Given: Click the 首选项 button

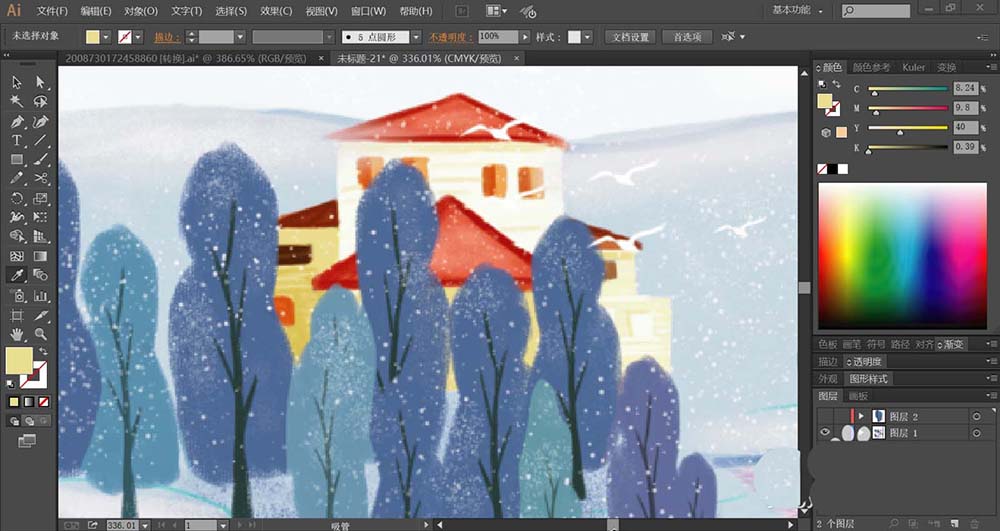Looking at the screenshot, I should click(688, 37).
